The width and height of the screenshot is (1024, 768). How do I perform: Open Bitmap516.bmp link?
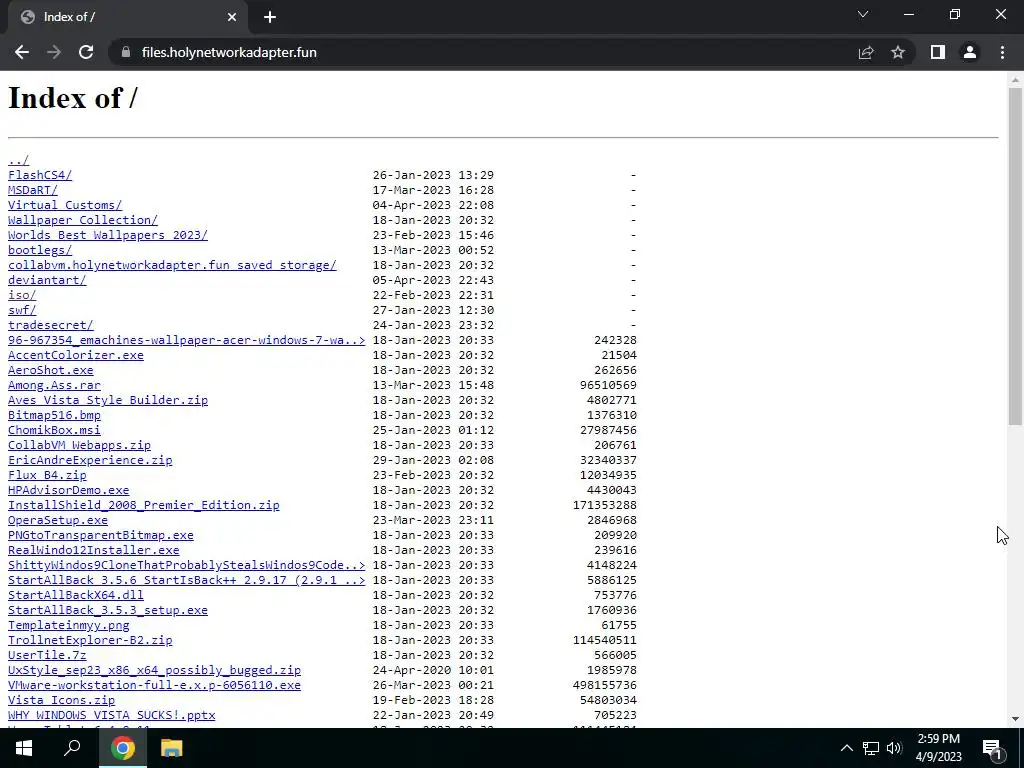pos(54,415)
